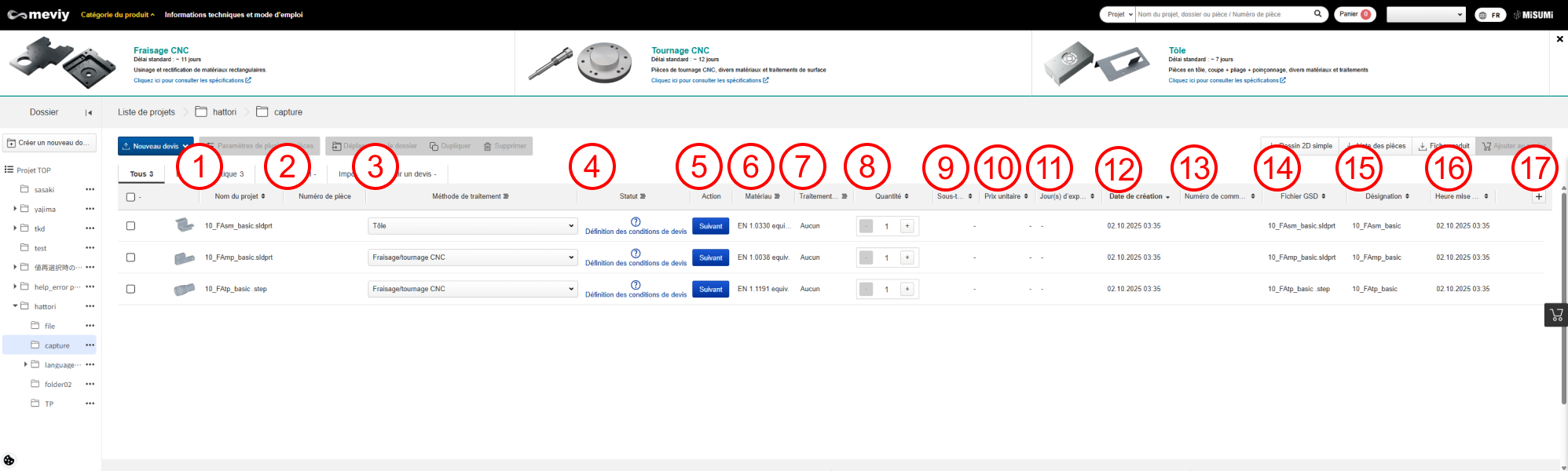Open Fraisage CNC specifications link
Screen dimensions: 1568x471
tap(192, 80)
